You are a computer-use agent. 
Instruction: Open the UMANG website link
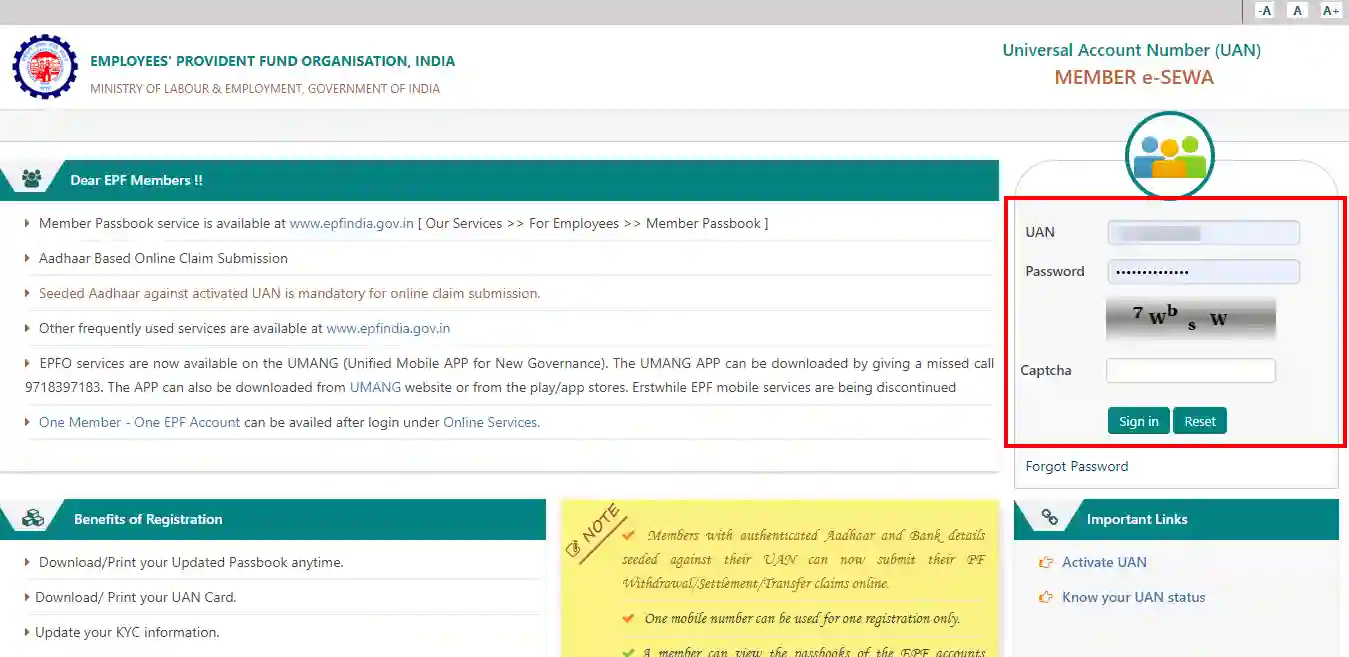pos(375,387)
